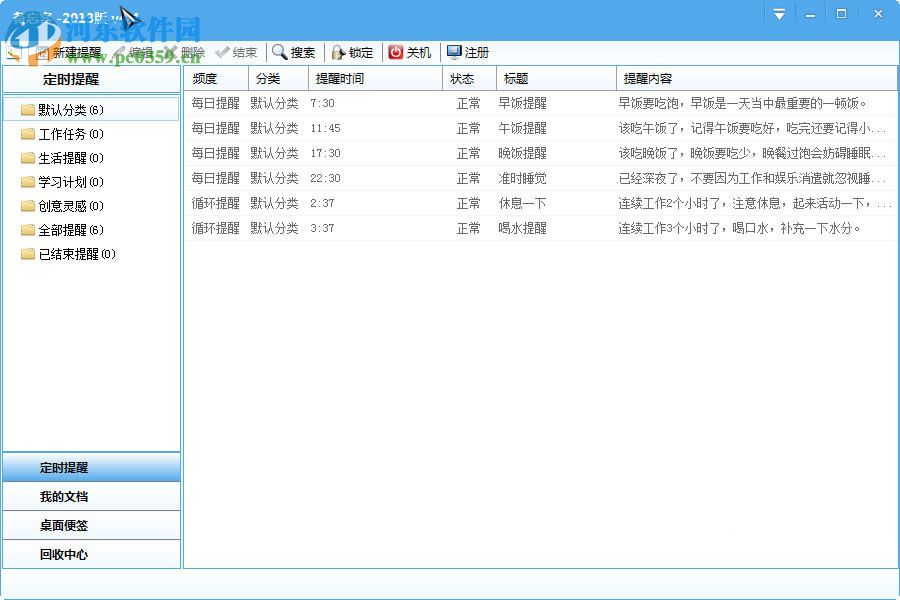This screenshot has height=600, width=900.
Task: Click the content starting 已经深夜了
Action: click(752, 179)
